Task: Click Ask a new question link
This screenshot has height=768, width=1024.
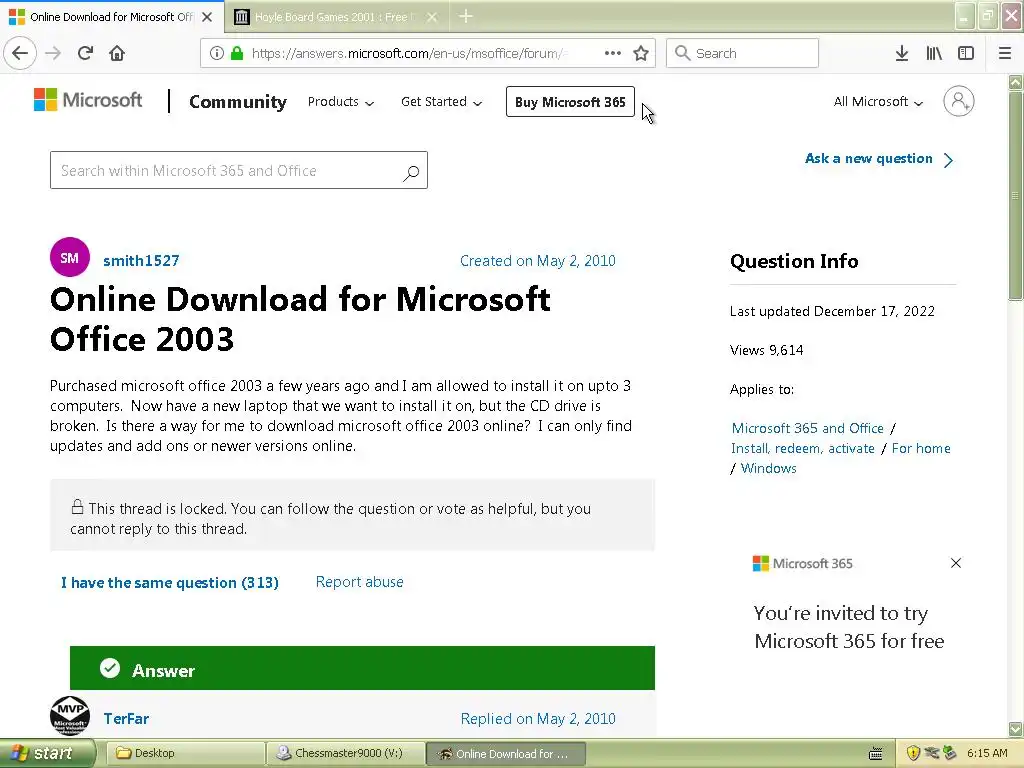Action: (x=879, y=159)
